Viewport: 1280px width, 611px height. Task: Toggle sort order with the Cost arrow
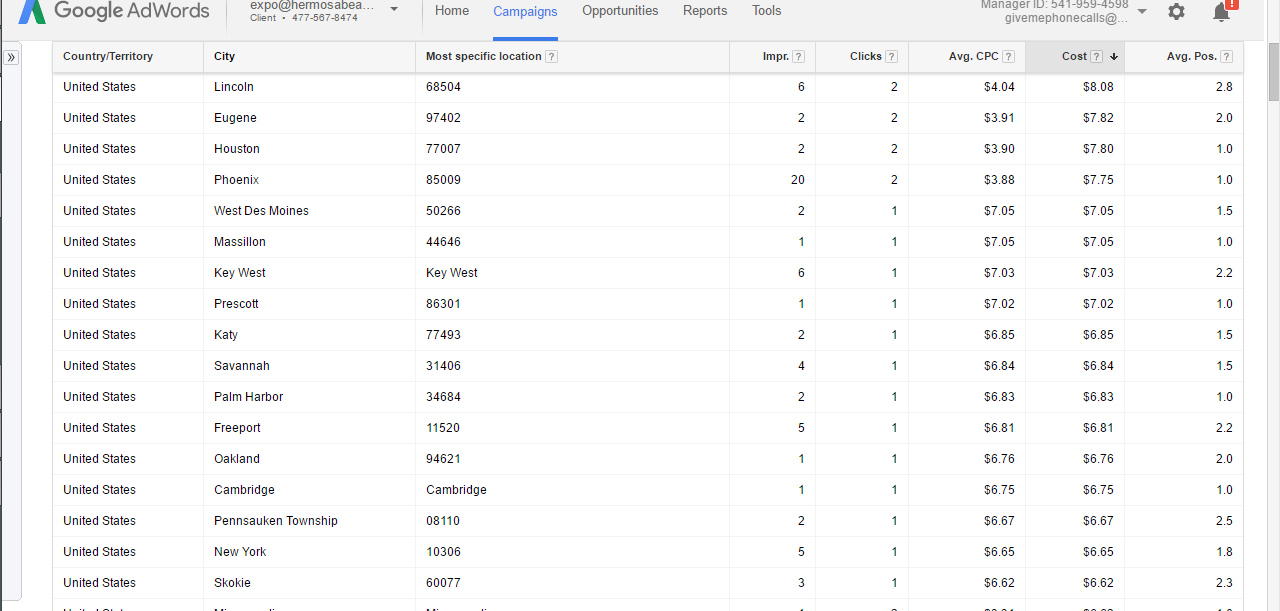(x=1114, y=57)
